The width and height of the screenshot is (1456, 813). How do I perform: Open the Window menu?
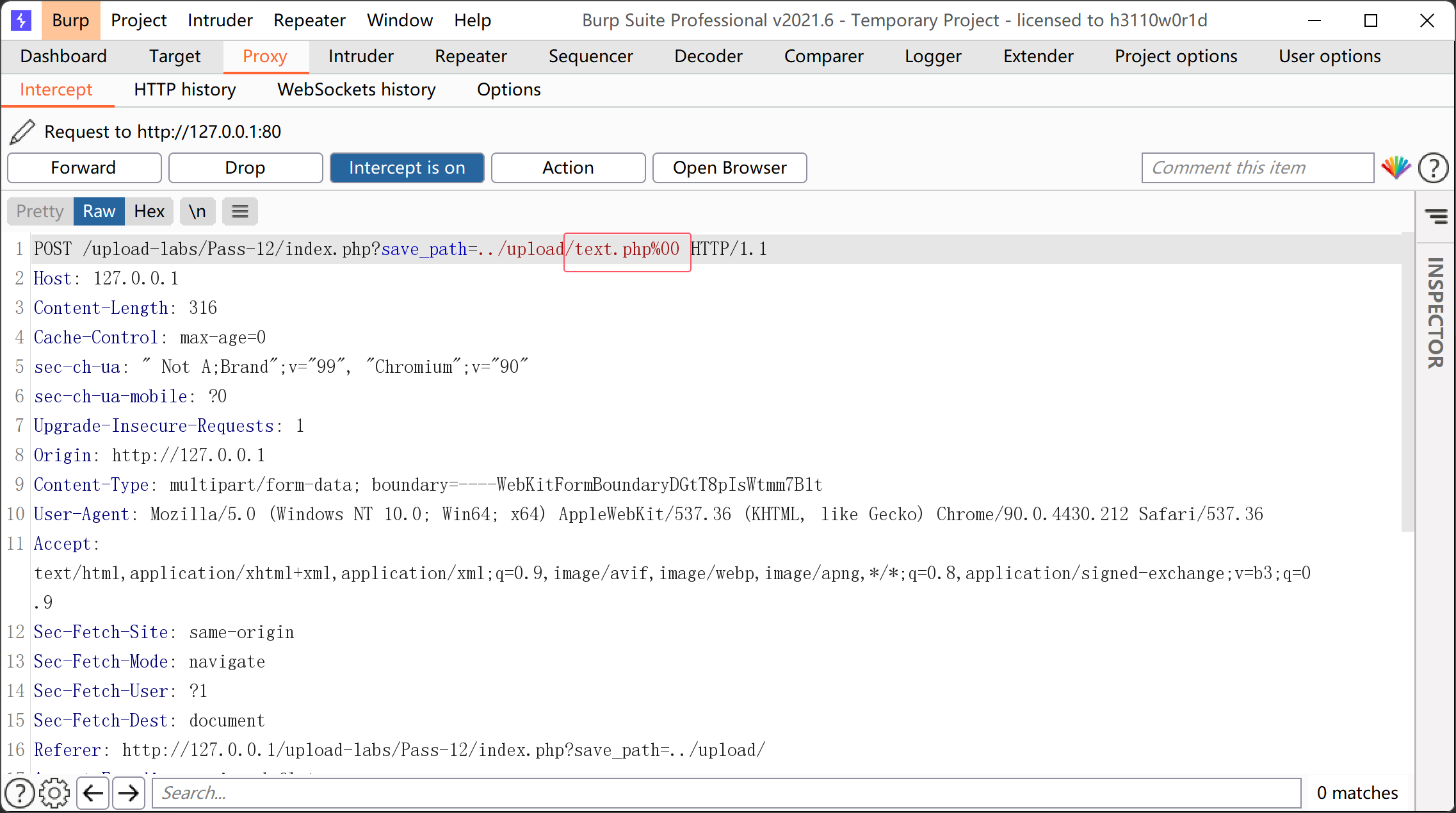coord(400,21)
